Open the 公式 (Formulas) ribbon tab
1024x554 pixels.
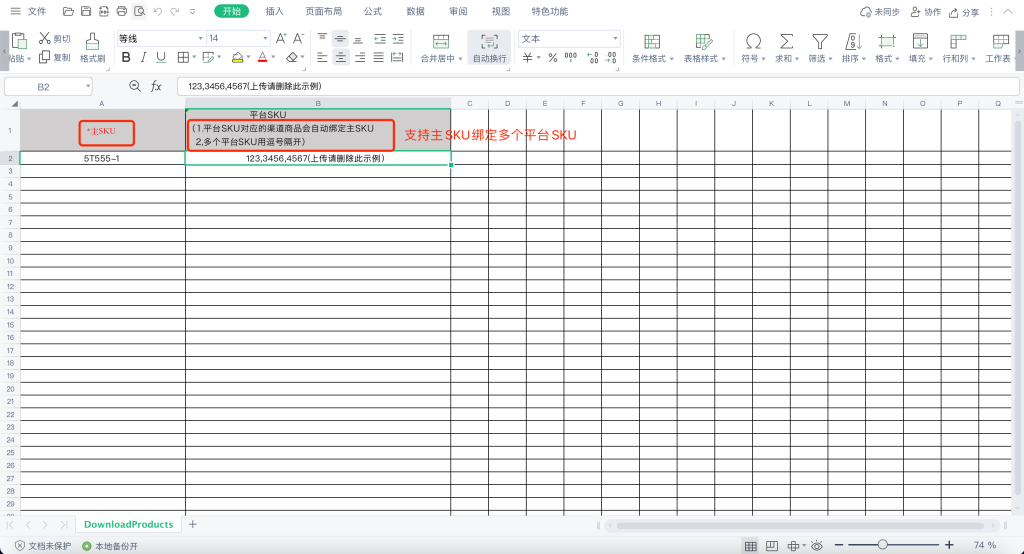pyautogui.click(x=372, y=12)
